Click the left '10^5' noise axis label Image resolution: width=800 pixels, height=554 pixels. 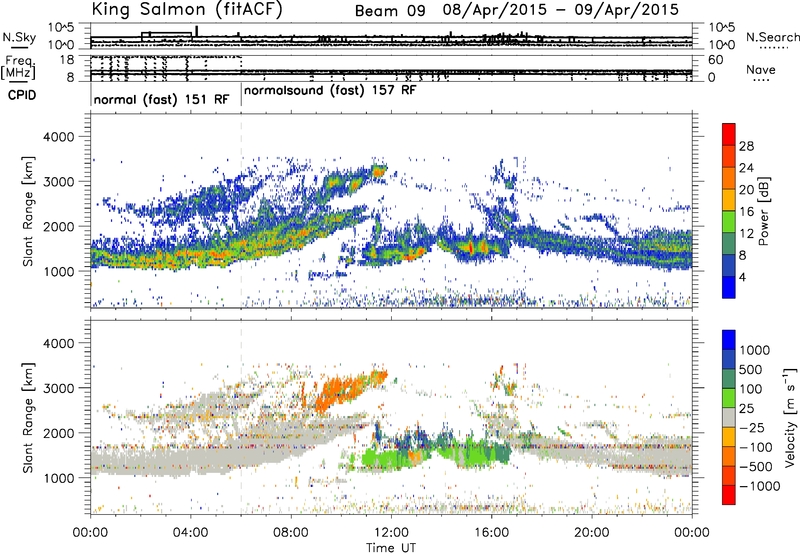[x=61, y=27]
